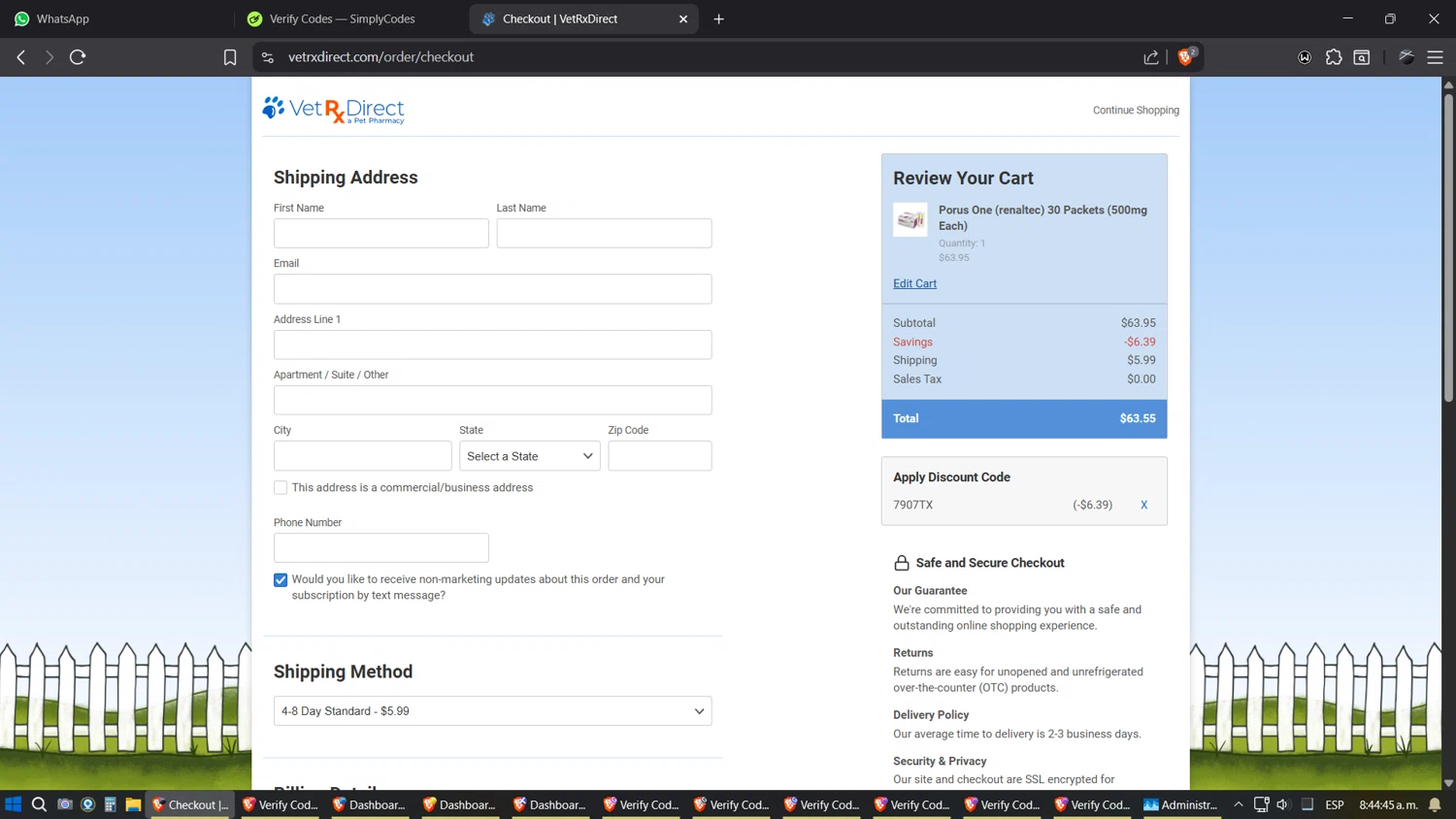Open the browser hamburger menu

click(x=1435, y=57)
